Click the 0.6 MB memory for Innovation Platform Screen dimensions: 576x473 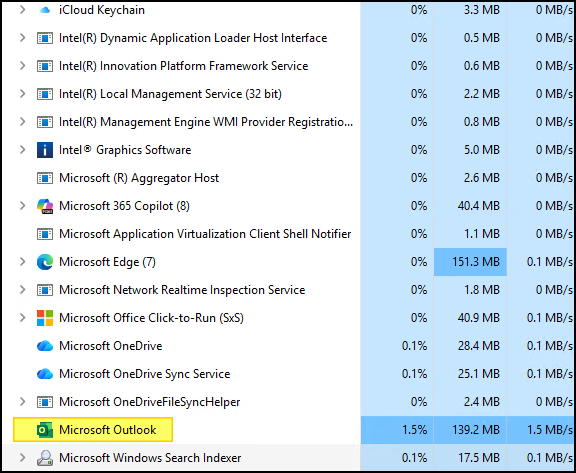click(x=482, y=66)
